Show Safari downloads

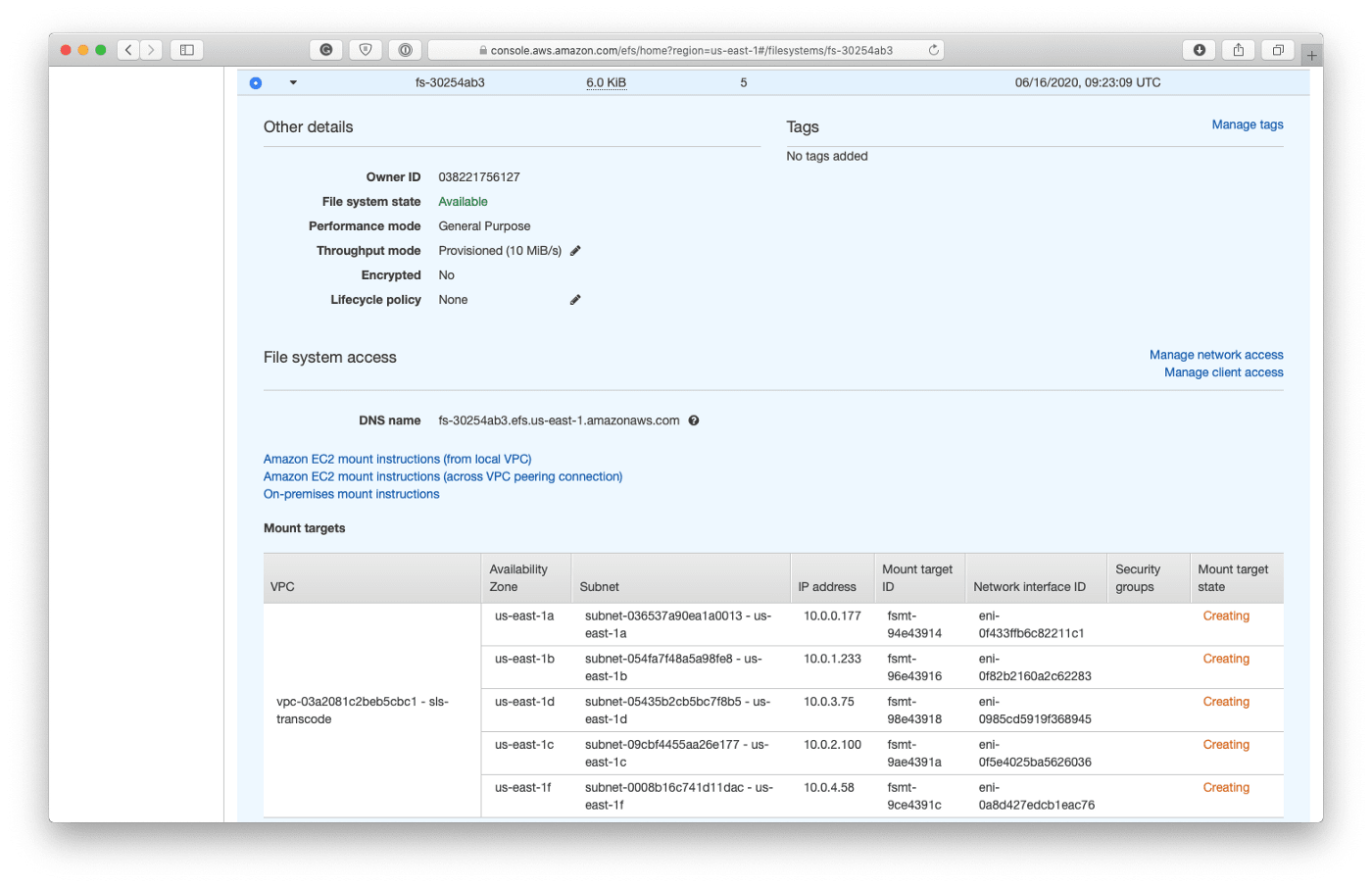1200,50
